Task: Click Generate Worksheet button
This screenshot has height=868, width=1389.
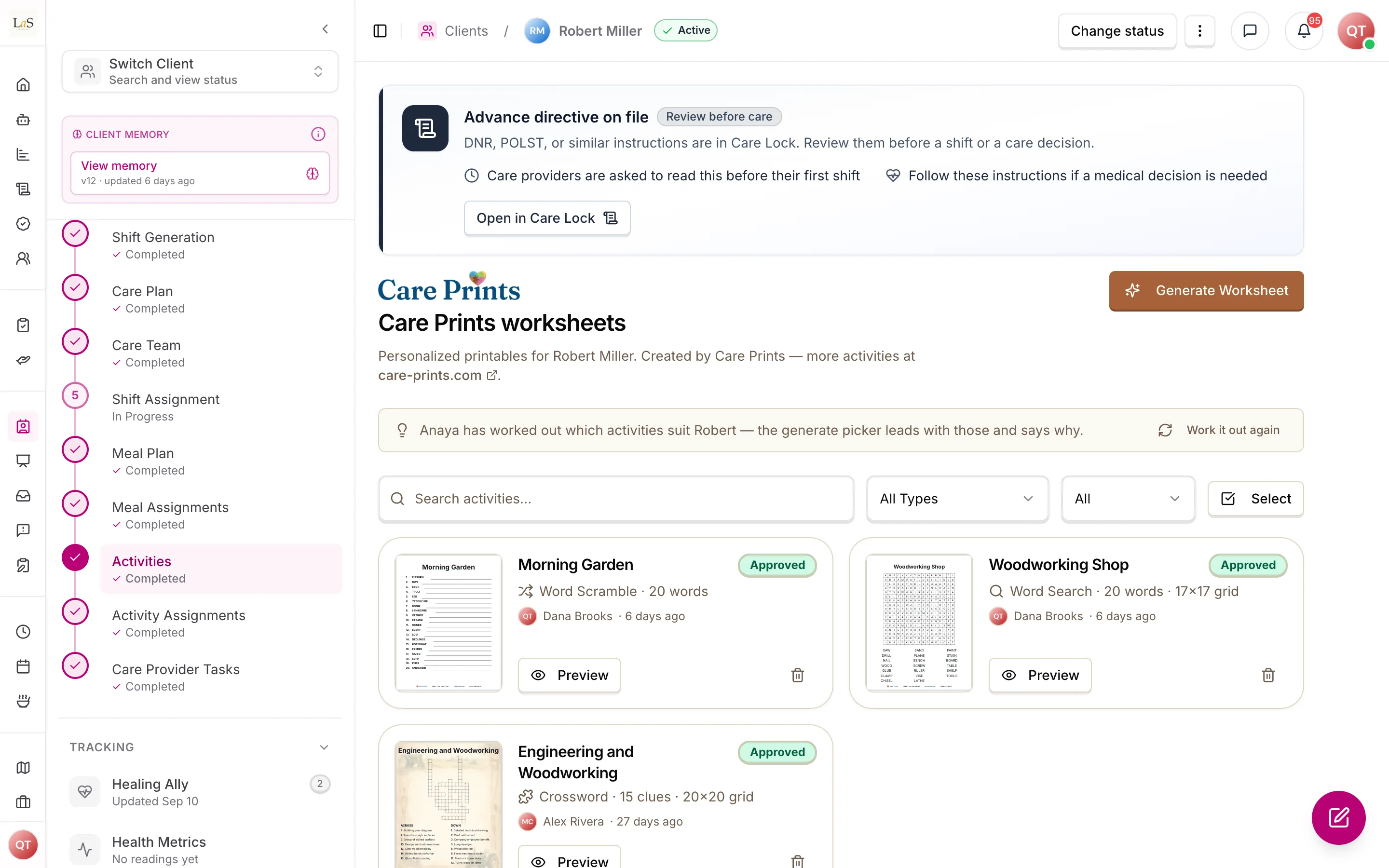Action: click(x=1207, y=290)
